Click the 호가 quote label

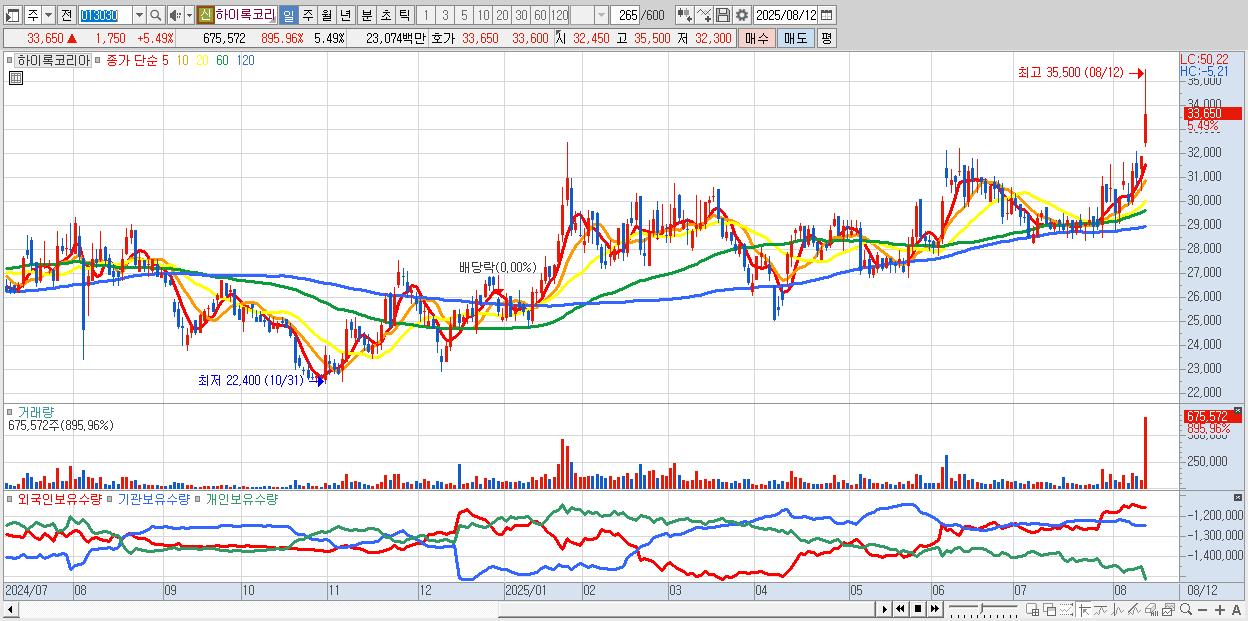tap(443, 38)
